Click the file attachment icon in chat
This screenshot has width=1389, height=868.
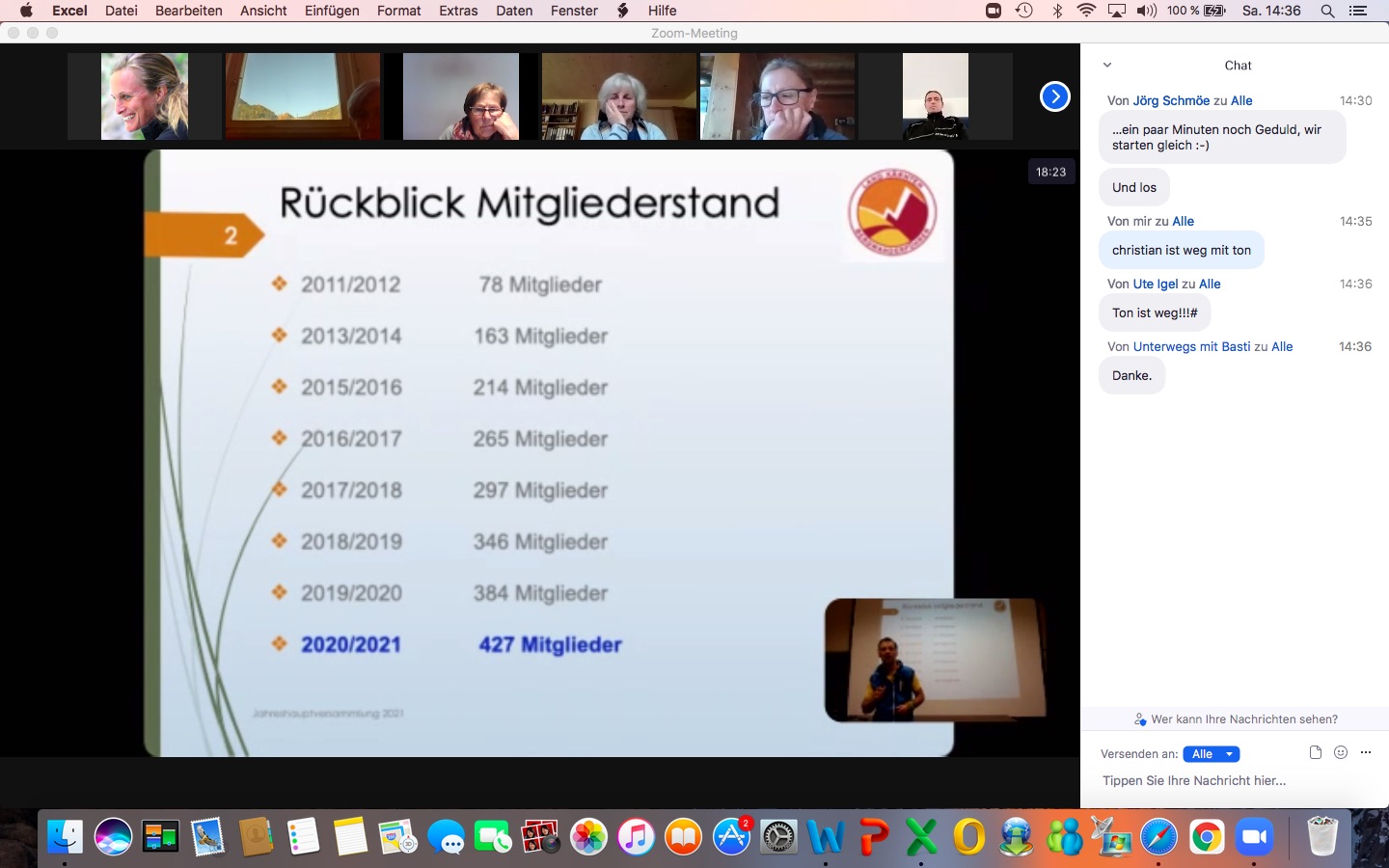click(1315, 752)
